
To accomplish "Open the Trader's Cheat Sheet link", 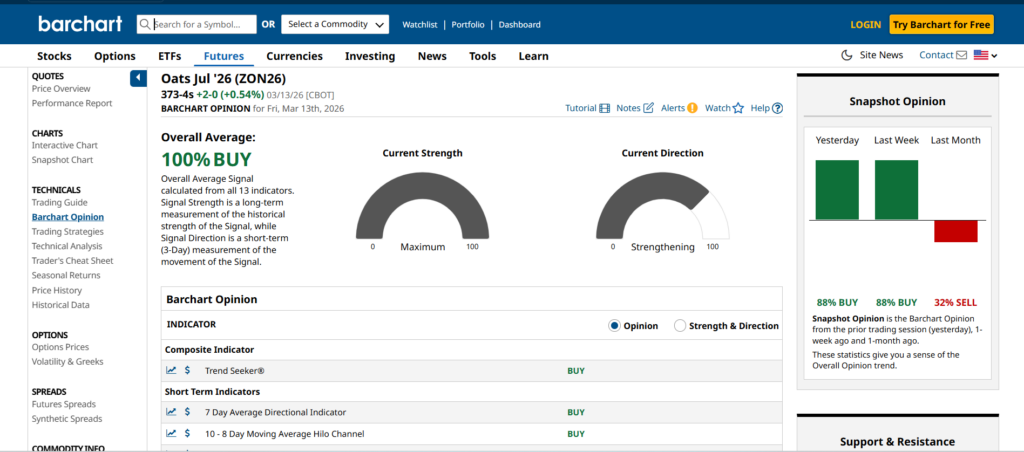I will click(x=72, y=261).
